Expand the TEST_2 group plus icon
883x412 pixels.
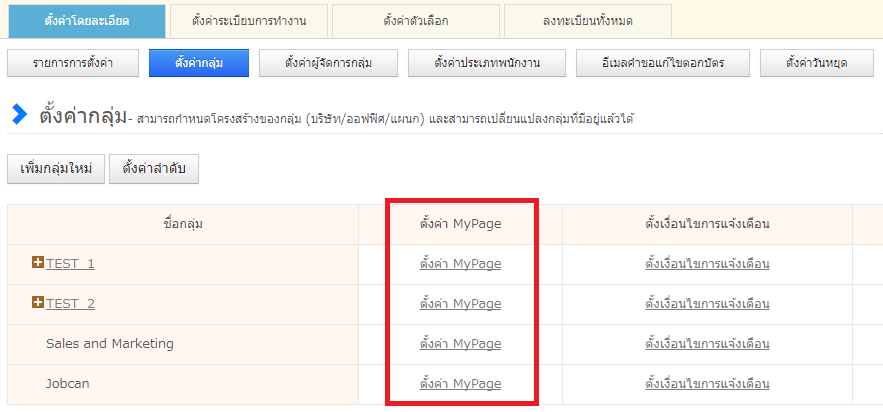tap(38, 303)
